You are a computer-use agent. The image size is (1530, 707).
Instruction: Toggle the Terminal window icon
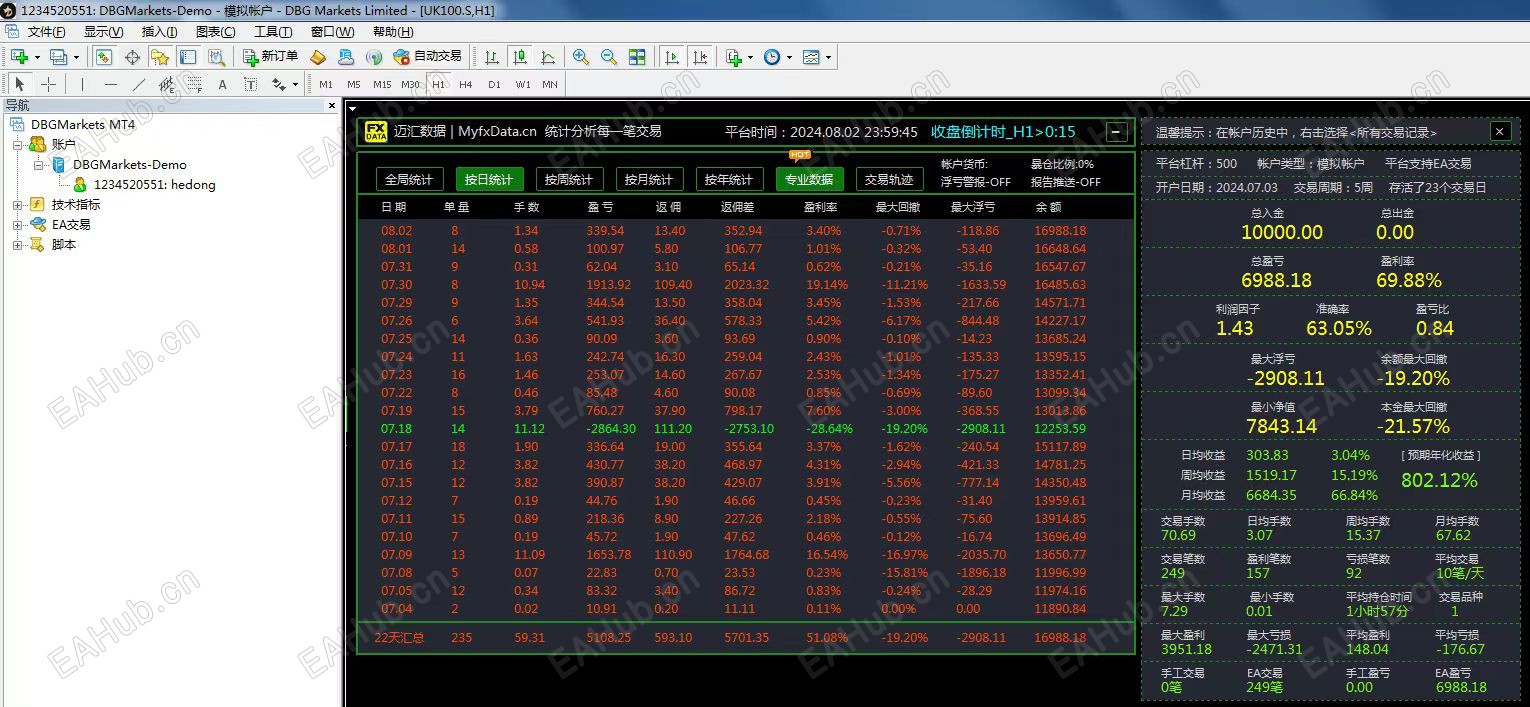point(188,57)
